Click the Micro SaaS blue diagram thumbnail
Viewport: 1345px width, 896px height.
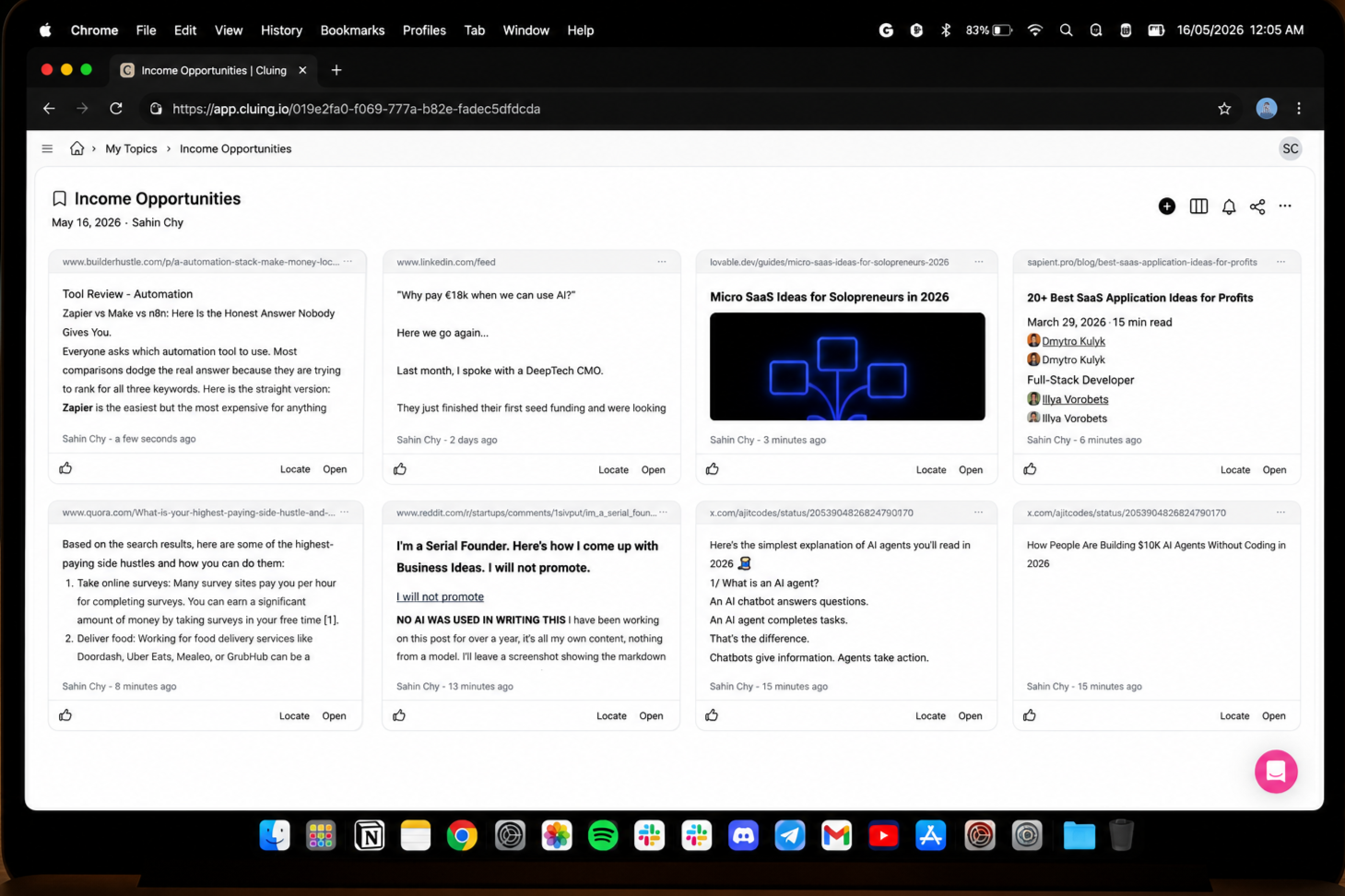point(847,367)
